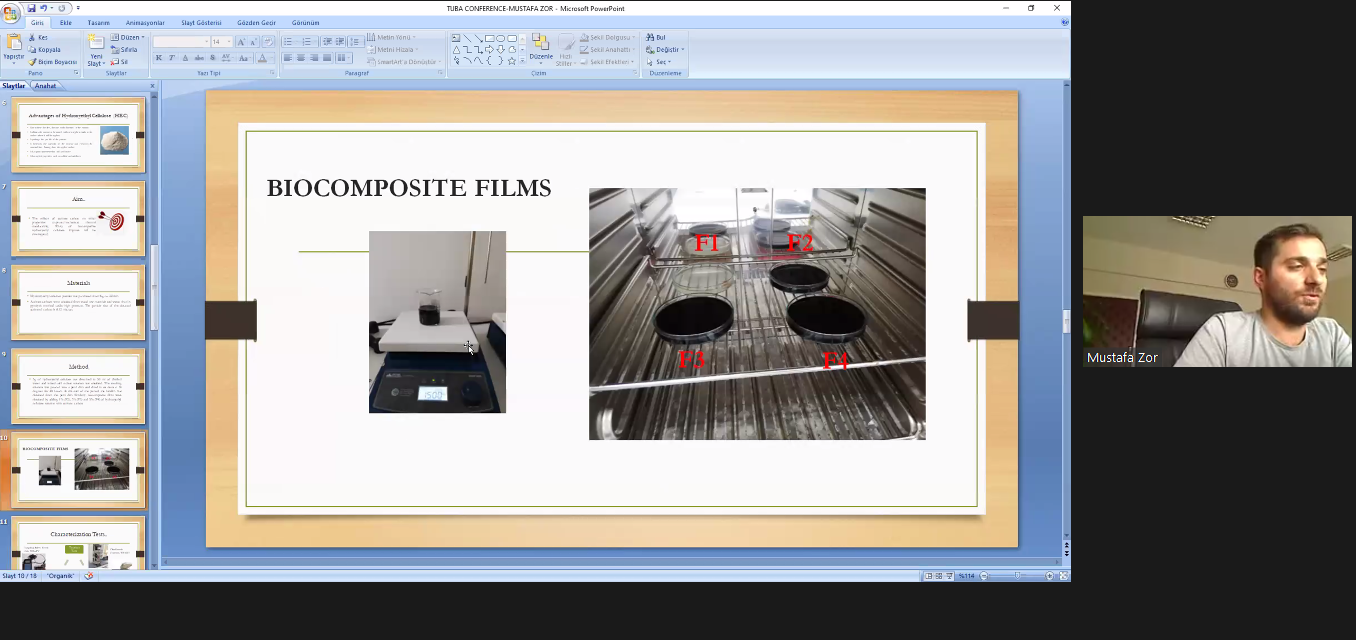This screenshot has width=1356, height=640.
Task: Click the spell check status bar icon
Action: point(89,576)
